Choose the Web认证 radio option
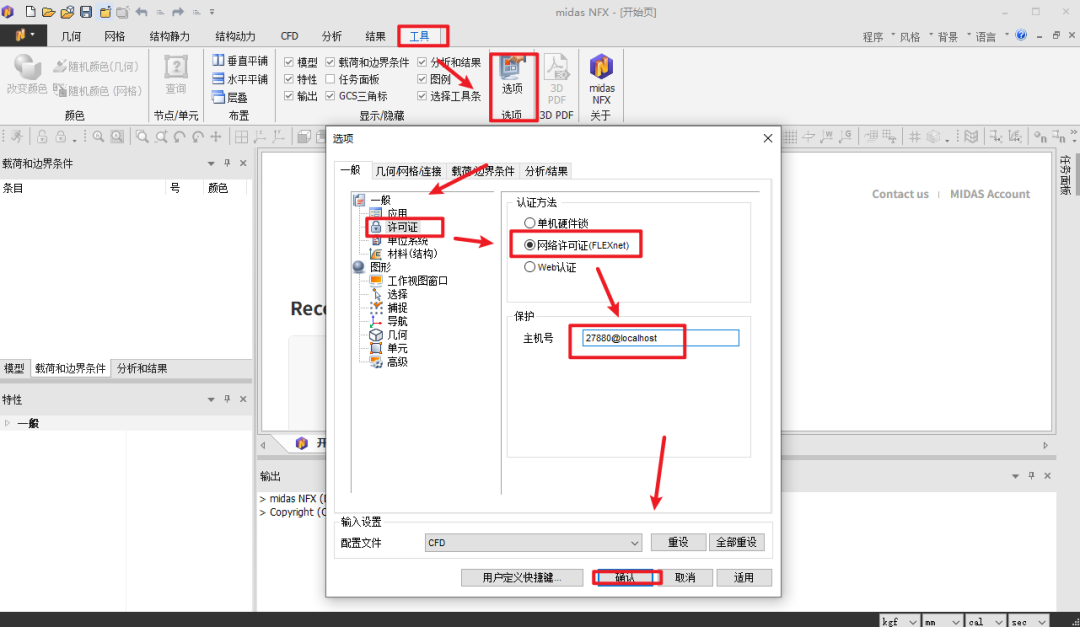This screenshot has height=627, width=1080. coord(529,267)
